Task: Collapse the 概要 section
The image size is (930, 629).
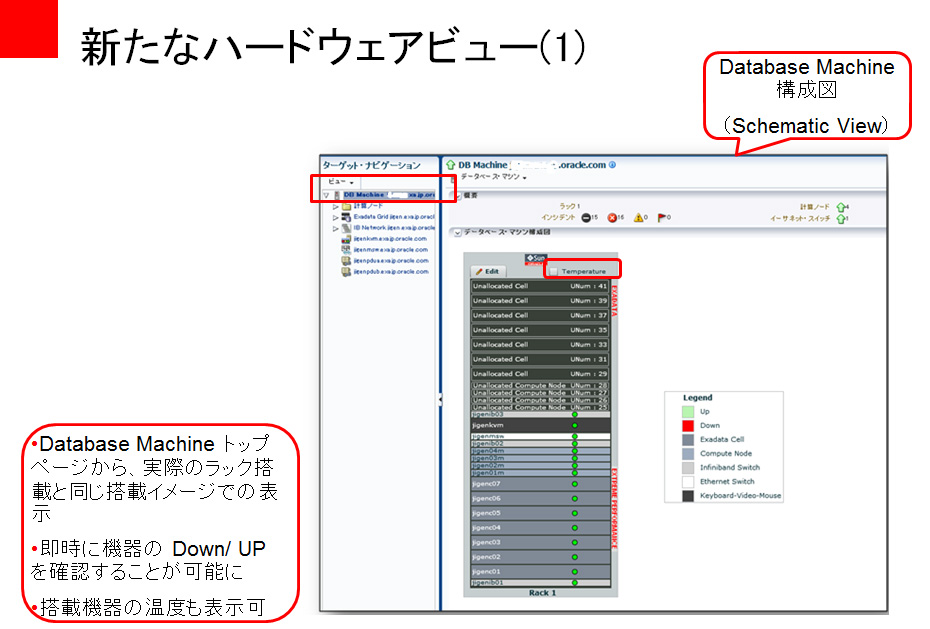Action: (x=457, y=195)
